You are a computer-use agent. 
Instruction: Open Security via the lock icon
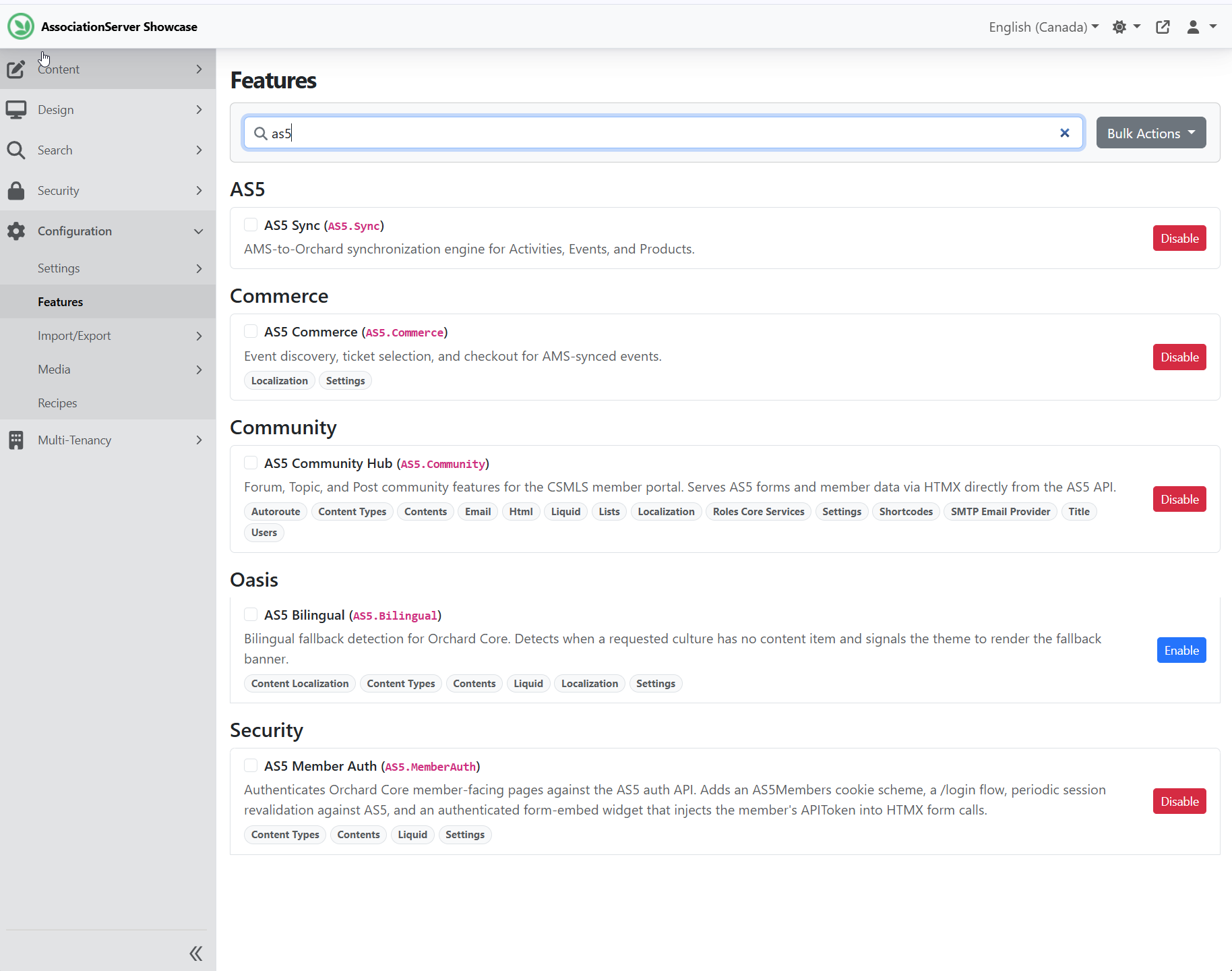tap(16, 190)
